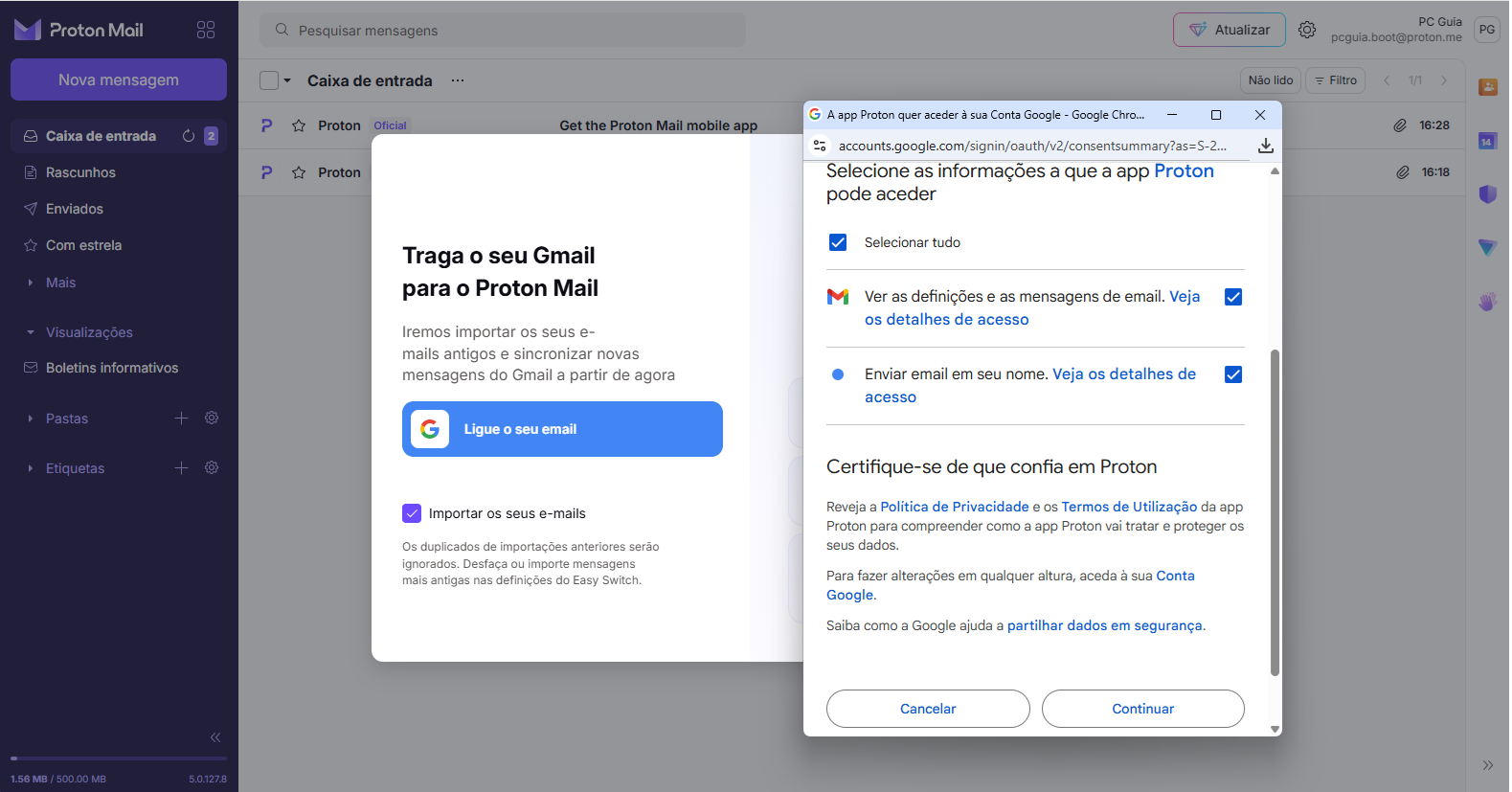Open the Proton Calendar icon in right rail
Screen dimensions: 1512x792
coord(1487,141)
